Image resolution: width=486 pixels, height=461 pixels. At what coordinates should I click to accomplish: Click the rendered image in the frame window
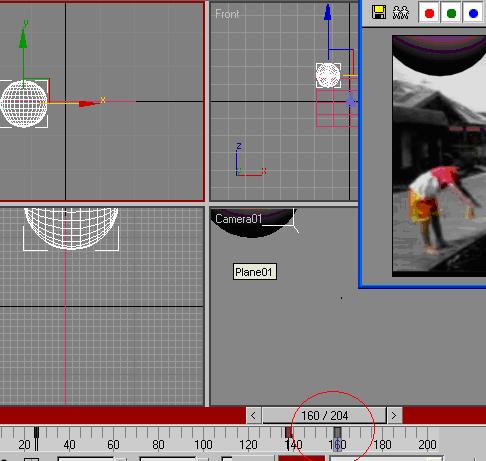pyautogui.click(x=439, y=156)
